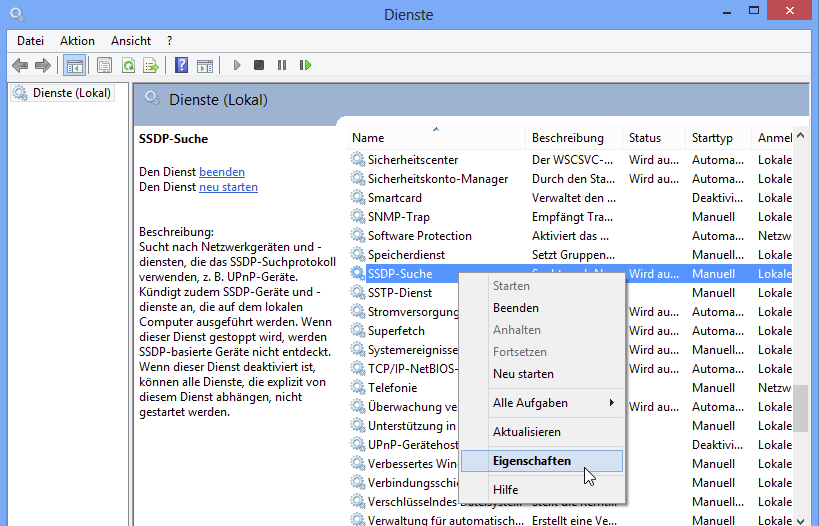The image size is (819, 526).
Task: Toggle the show/hide console tree button
Action: tap(73, 66)
